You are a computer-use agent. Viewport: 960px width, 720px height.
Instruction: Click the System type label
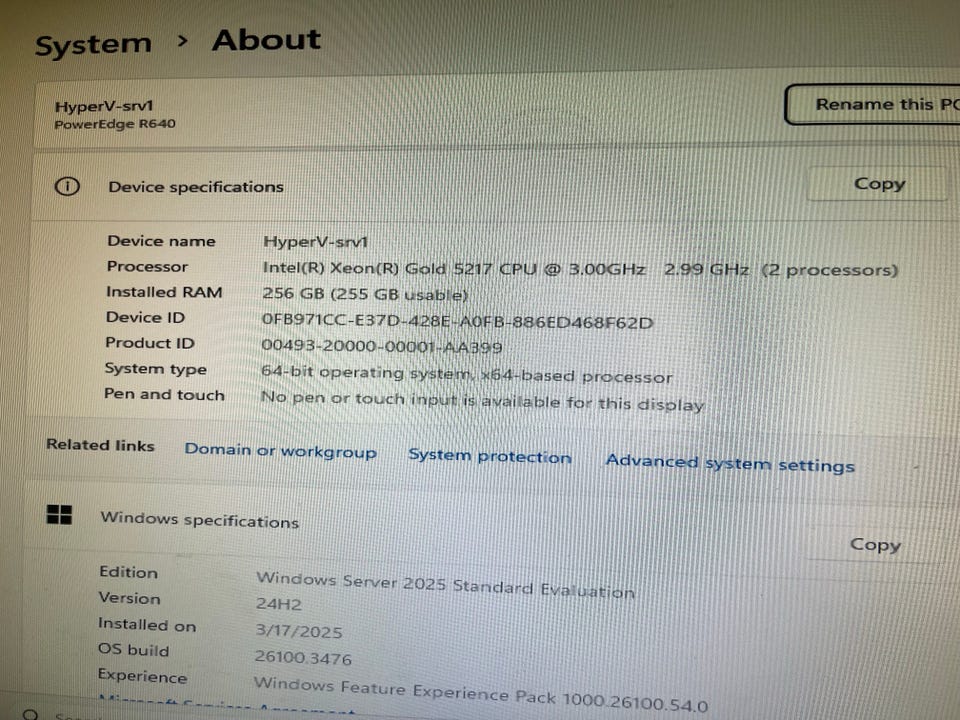[156, 369]
